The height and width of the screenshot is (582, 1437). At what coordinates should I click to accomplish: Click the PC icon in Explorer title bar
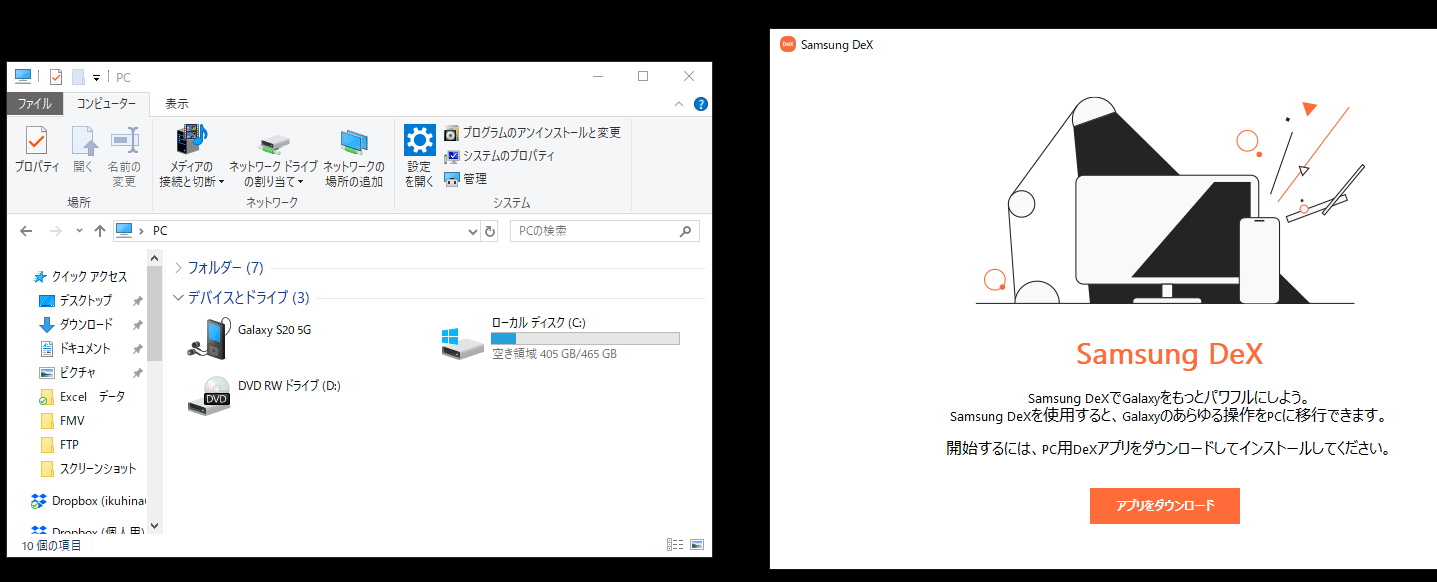tap(23, 77)
